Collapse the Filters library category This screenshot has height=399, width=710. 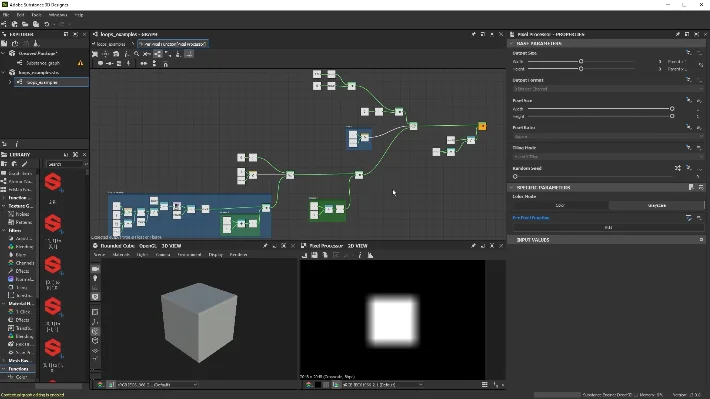click(4, 231)
